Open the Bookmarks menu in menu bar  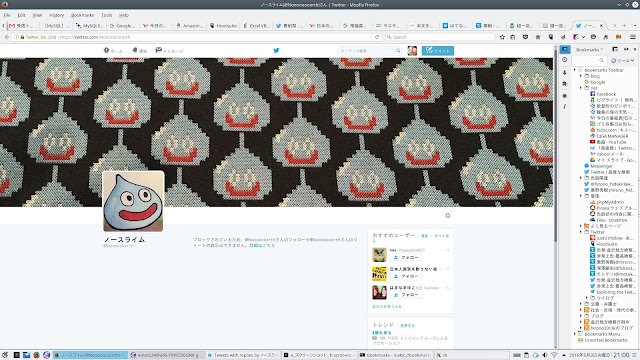82,15
